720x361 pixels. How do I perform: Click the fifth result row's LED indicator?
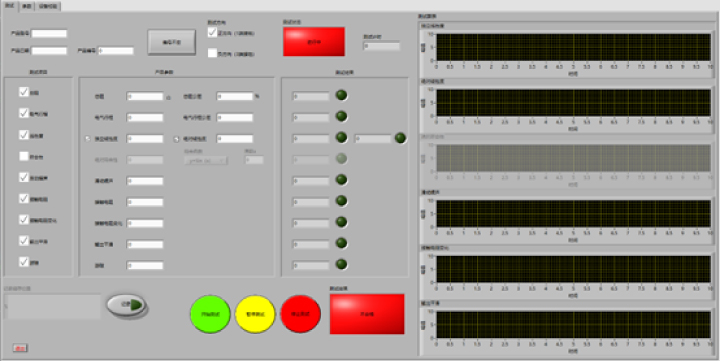[x=341, y=180]
